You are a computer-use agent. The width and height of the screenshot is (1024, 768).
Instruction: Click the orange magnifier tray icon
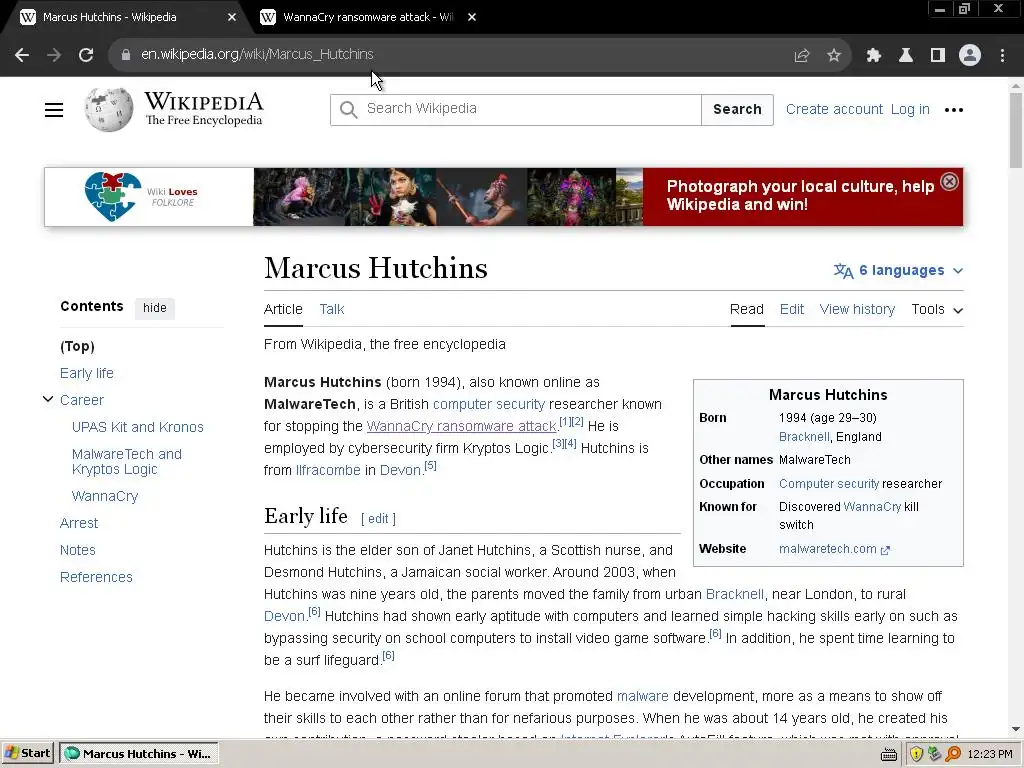(953, 754)
